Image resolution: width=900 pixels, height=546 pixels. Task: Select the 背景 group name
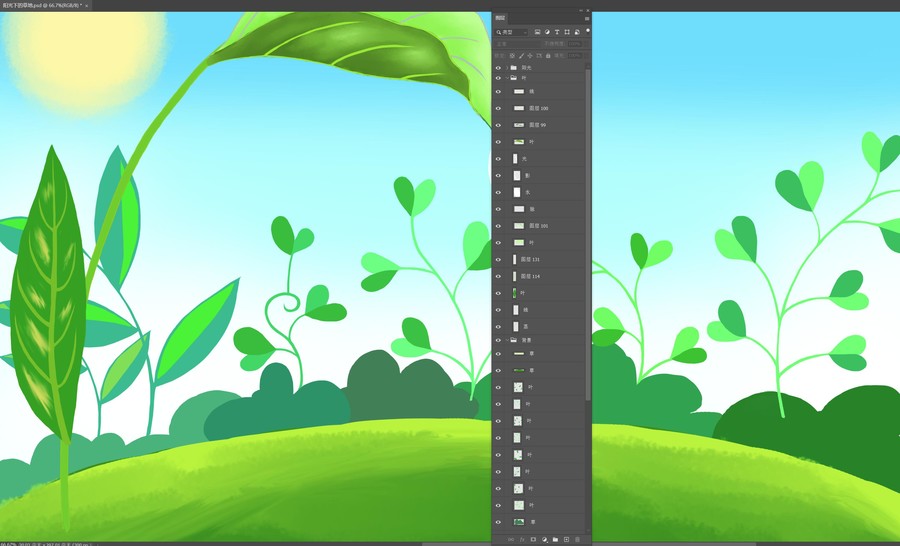(x=526, y=340)
